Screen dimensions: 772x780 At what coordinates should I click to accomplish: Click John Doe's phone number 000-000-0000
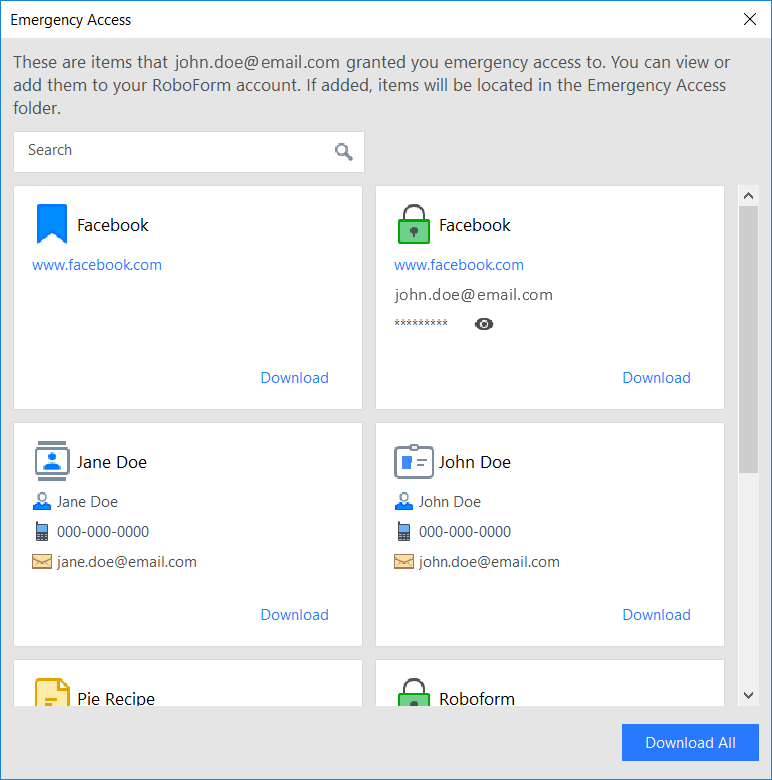465,532
